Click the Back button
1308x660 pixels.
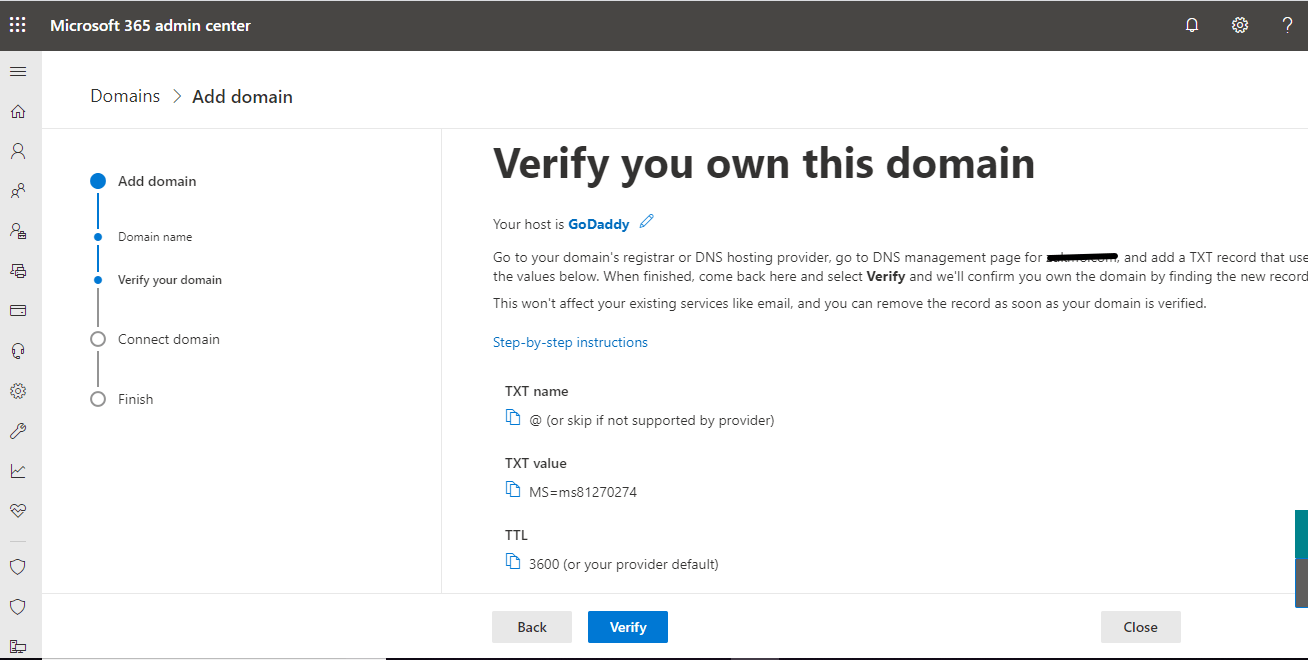pyautogui.click(x=532, y=627)
